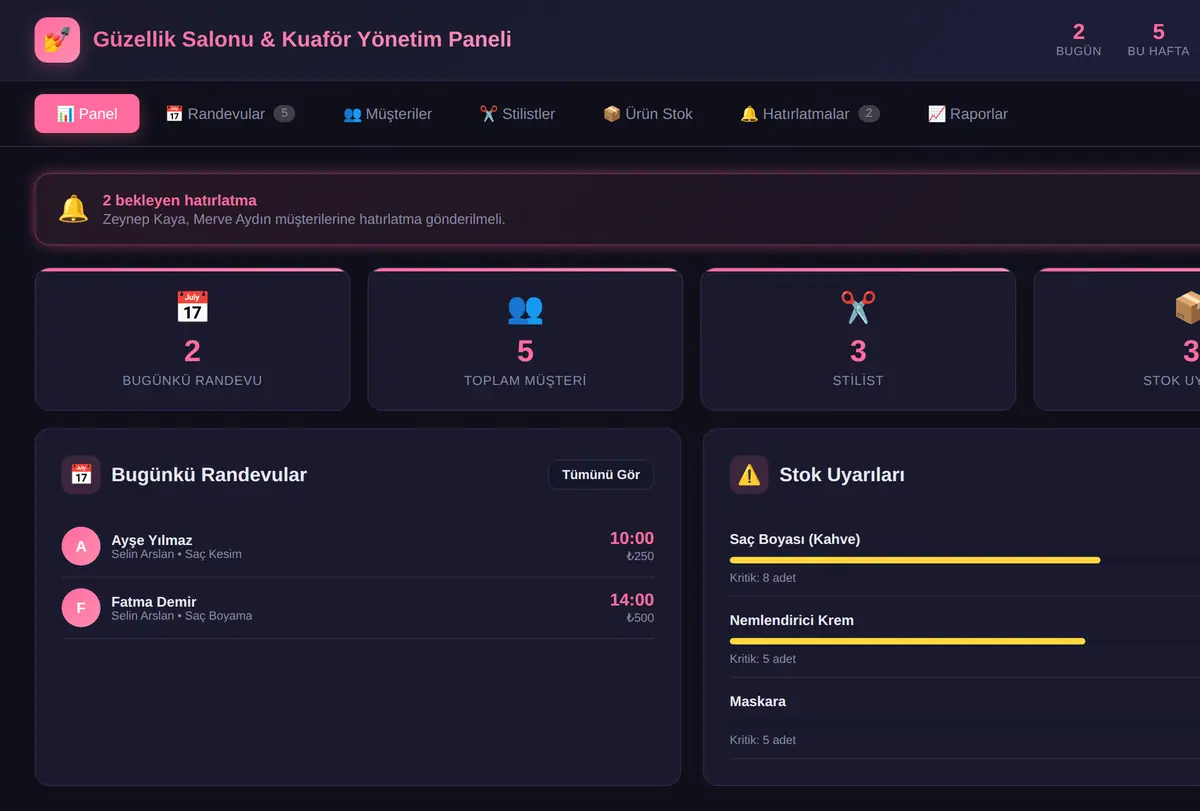The image size is (1200, 811).
Task: Click the calendar icon above Bugünkü Randevu count
Action: tap(192, 307)
